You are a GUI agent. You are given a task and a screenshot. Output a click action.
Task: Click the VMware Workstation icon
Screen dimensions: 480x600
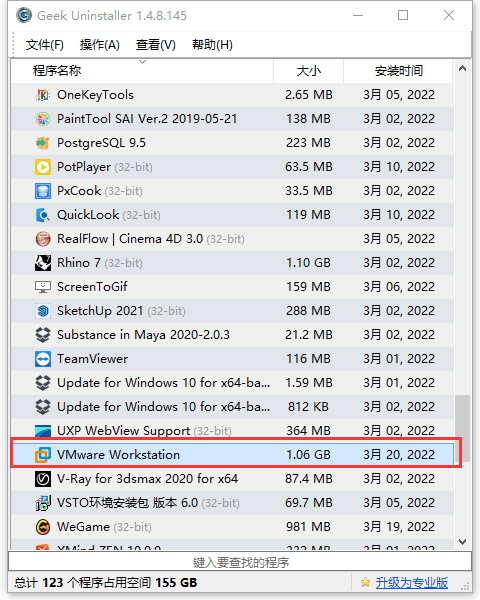[43, 455]
